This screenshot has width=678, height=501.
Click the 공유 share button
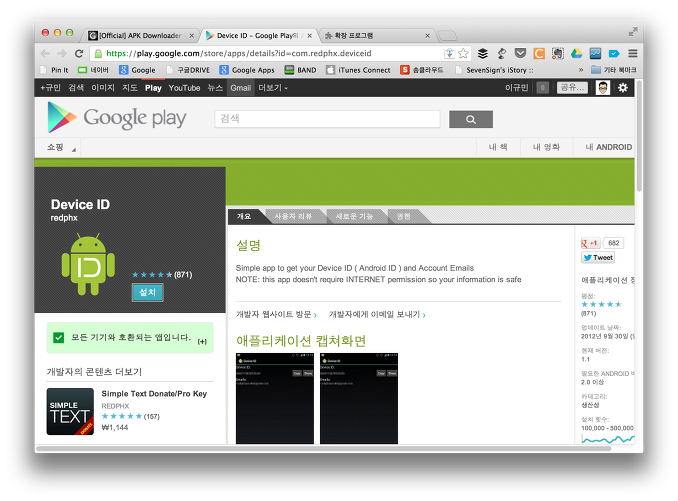pos(572,88)
